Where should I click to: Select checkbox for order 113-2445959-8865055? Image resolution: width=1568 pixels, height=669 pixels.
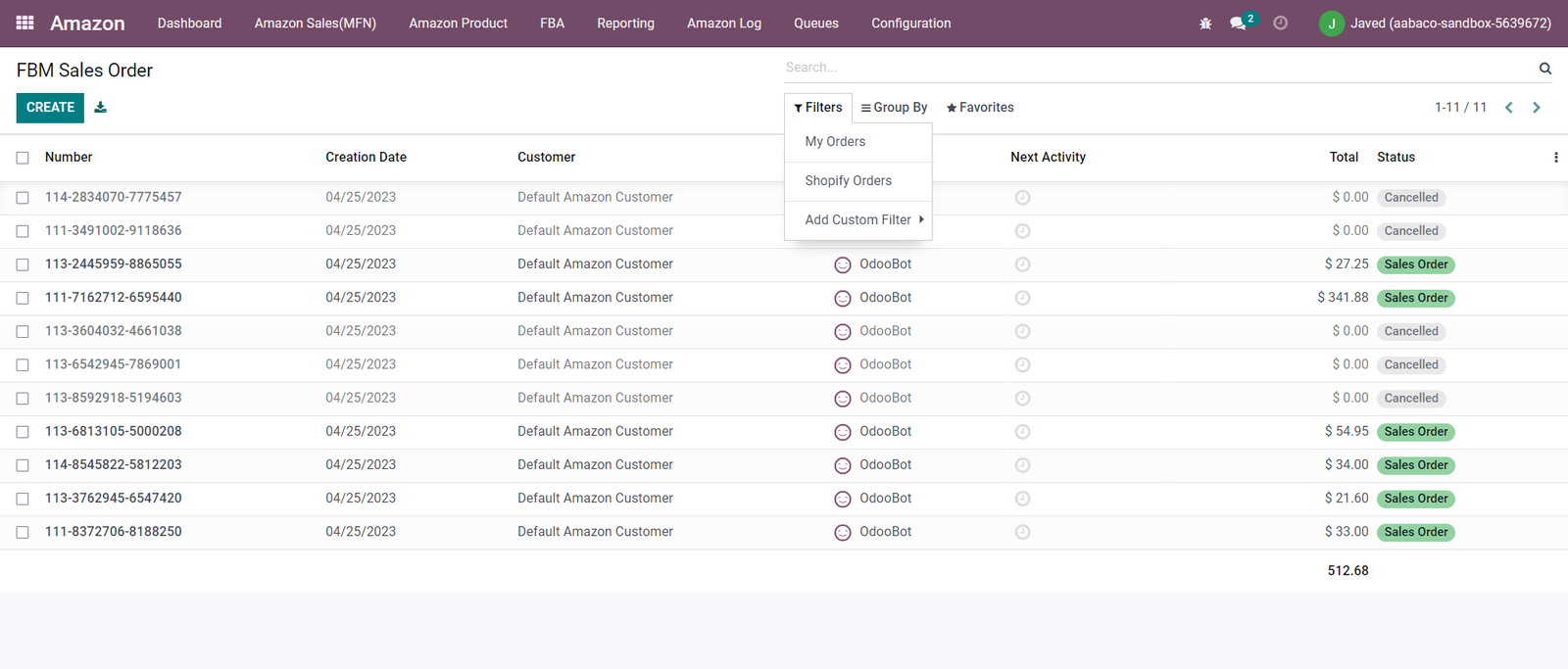(x=23, y=264)
